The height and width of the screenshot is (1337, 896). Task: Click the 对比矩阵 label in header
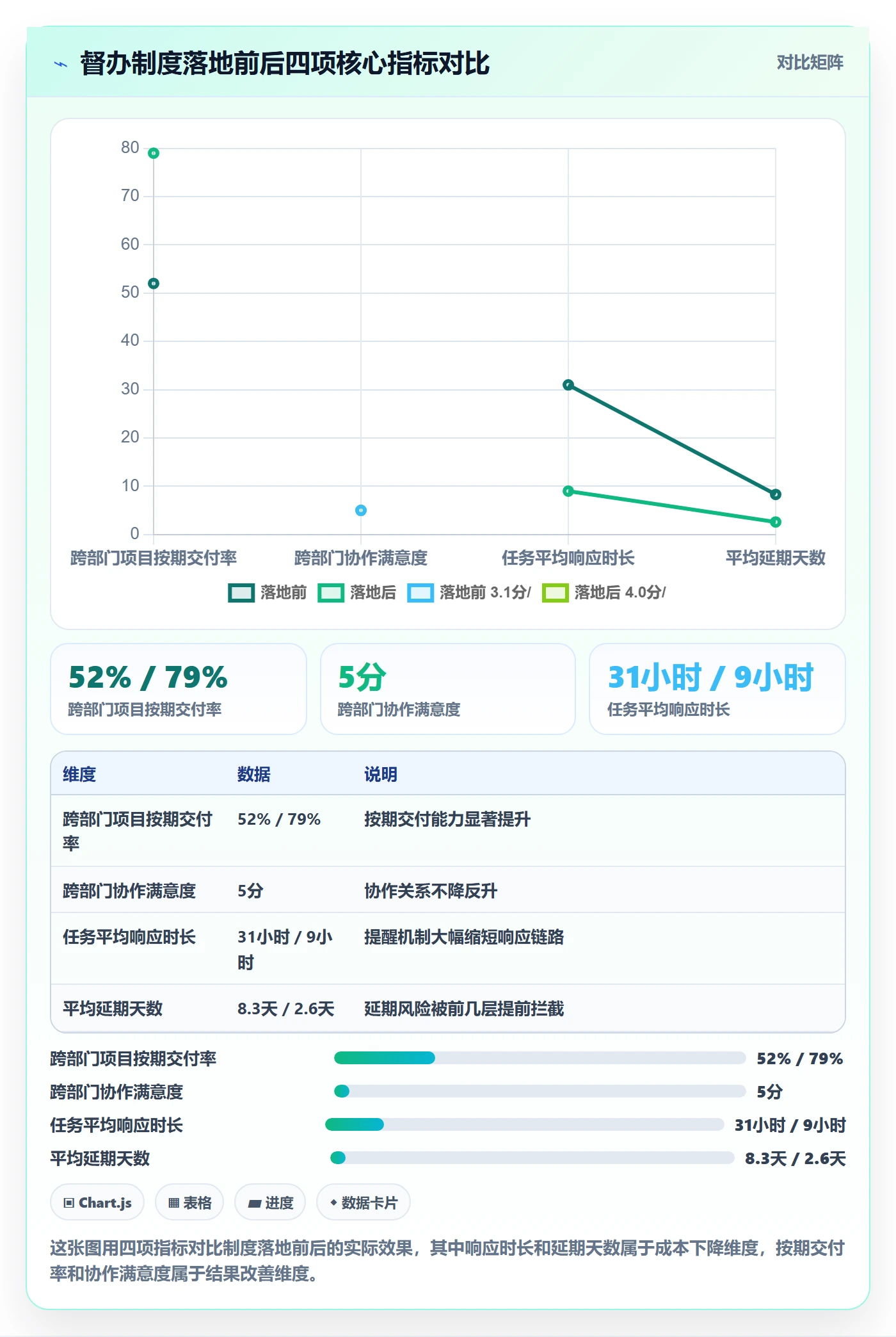810,63
